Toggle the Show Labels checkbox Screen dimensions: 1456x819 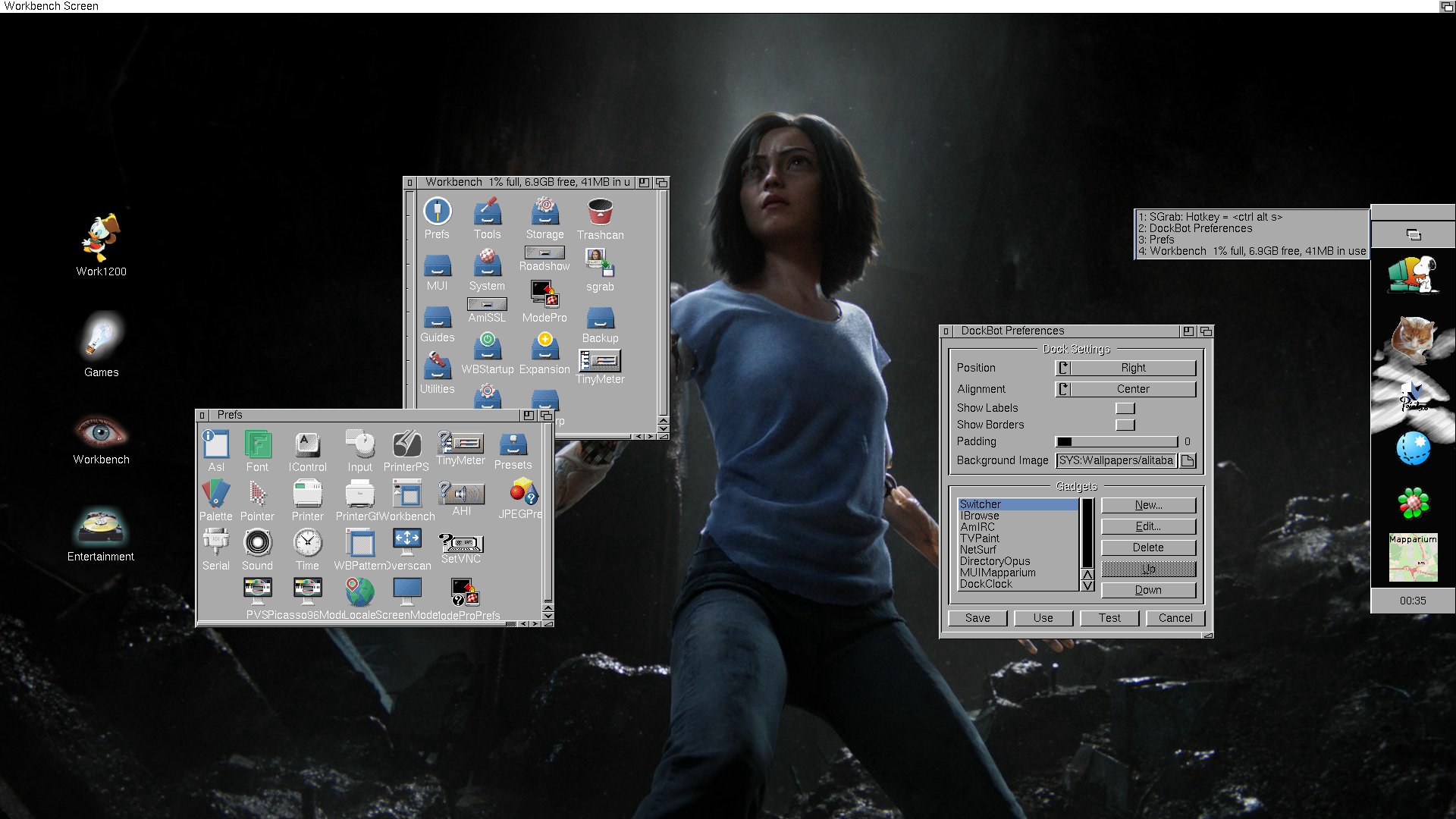click(1125, 408)
